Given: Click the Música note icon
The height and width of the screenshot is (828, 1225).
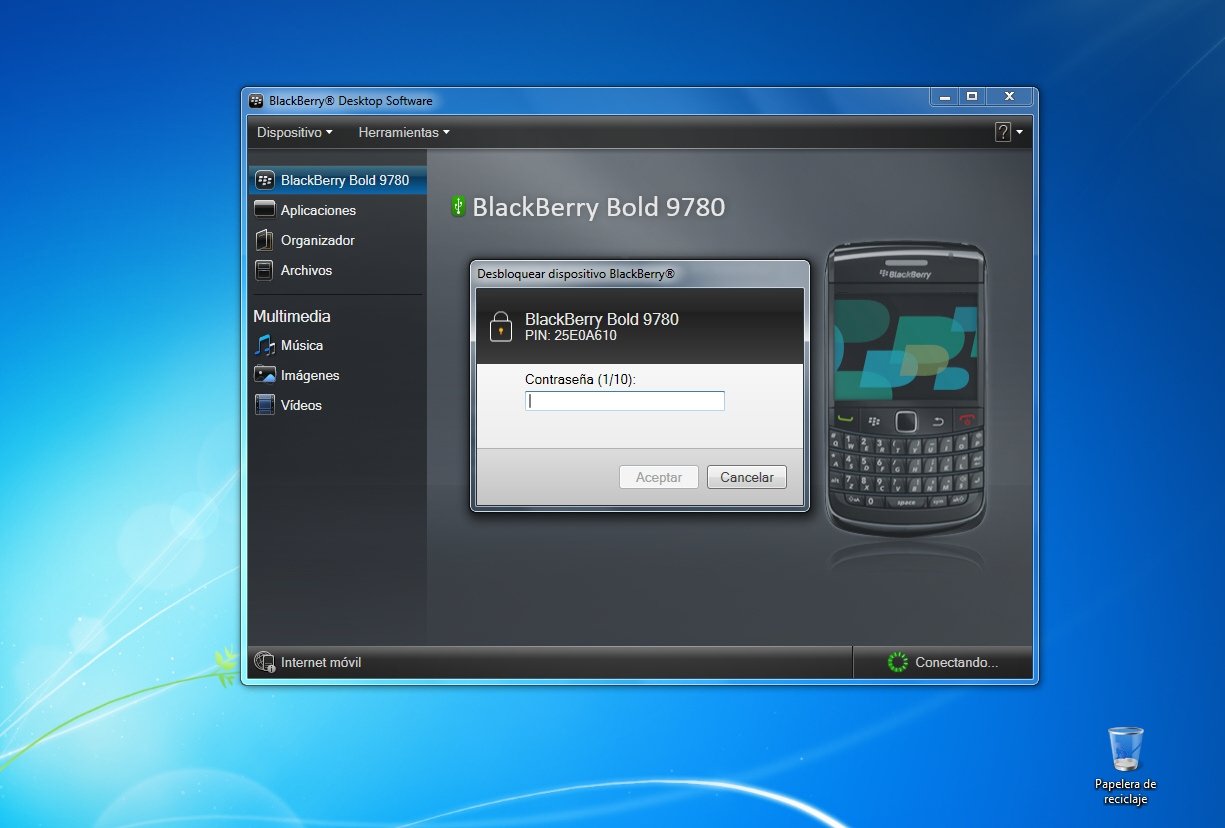Looking at the screenshot, I should pyautogui.click(x=265, y=345).
